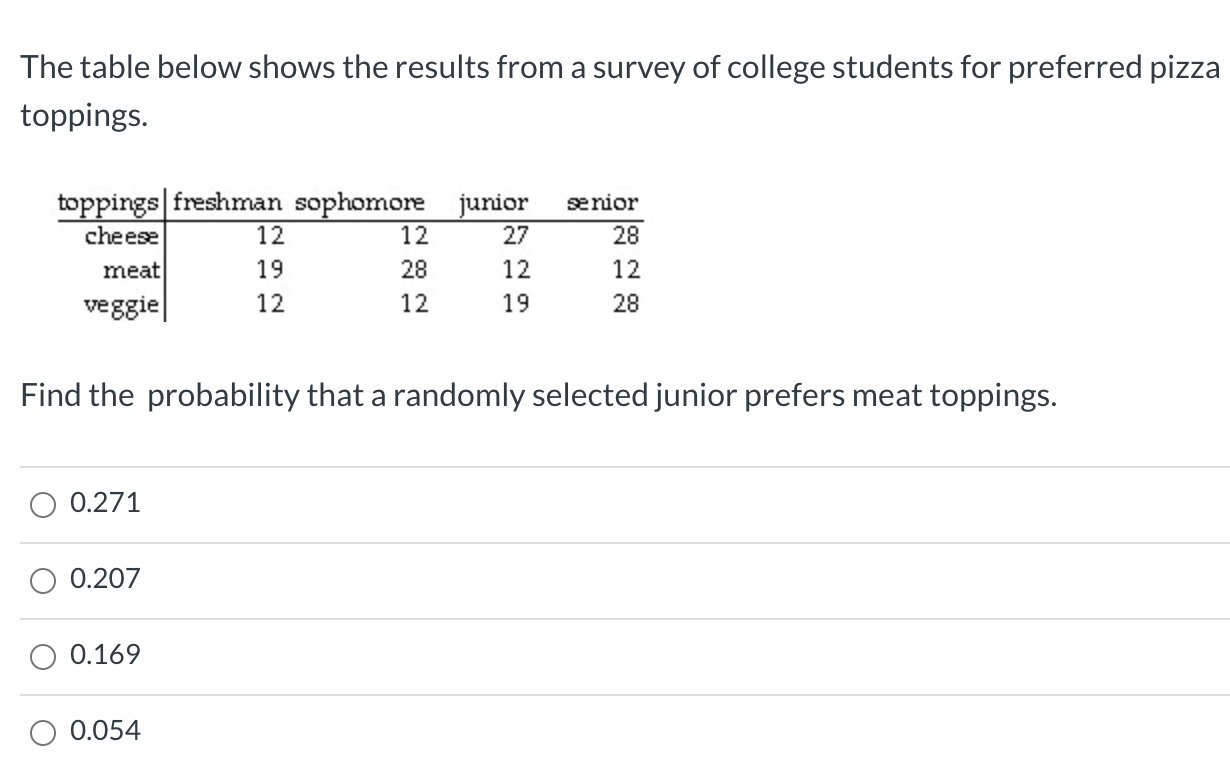
Task: Click the veggie row label
Action: [125, 301]
